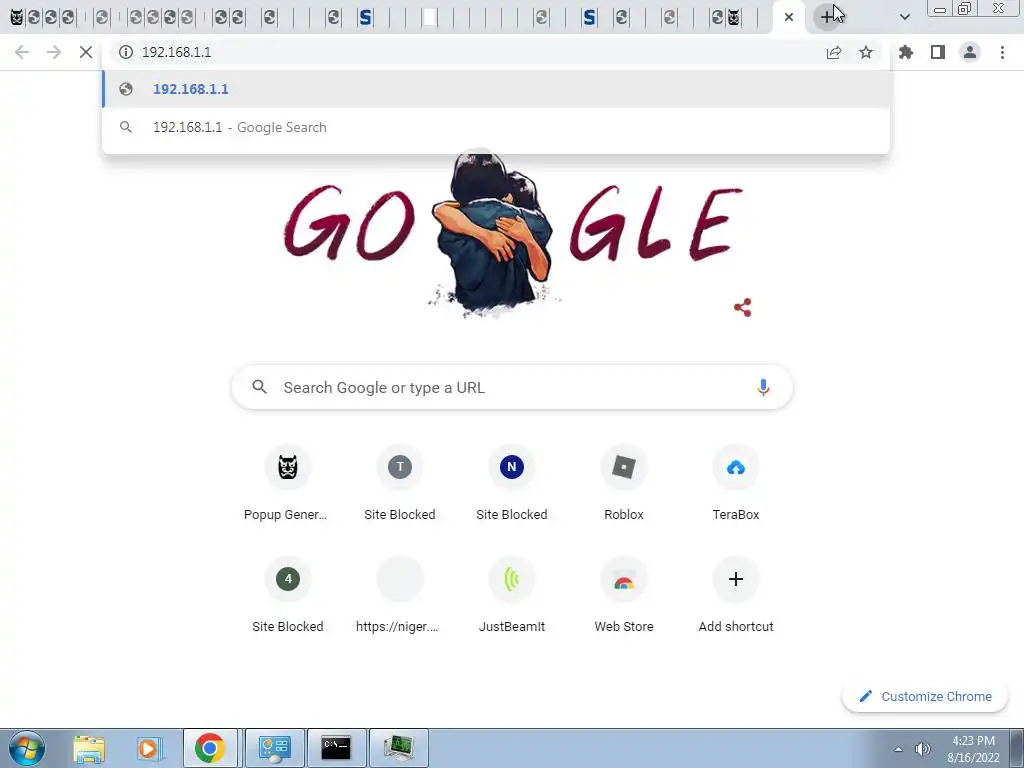Share this page via toolbar icon

click(x=834, y=52)
